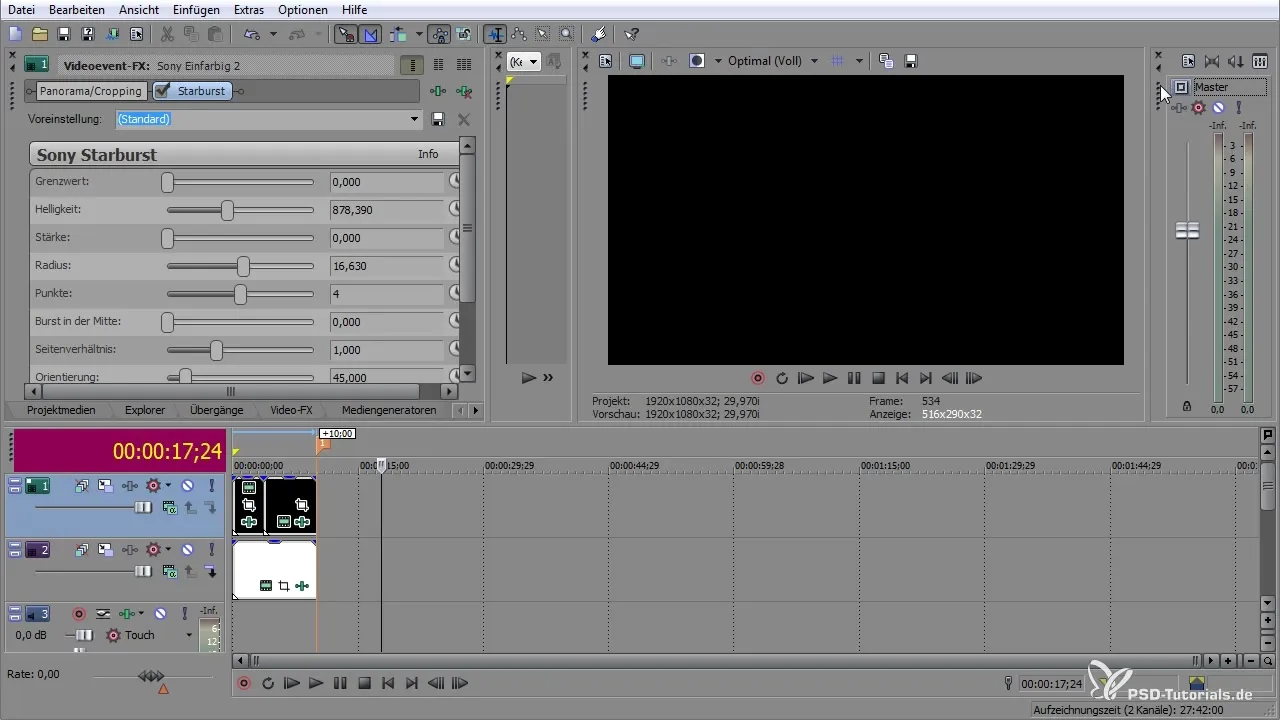
Task: Click the stop button under the preview
Action: click(878, 378)
